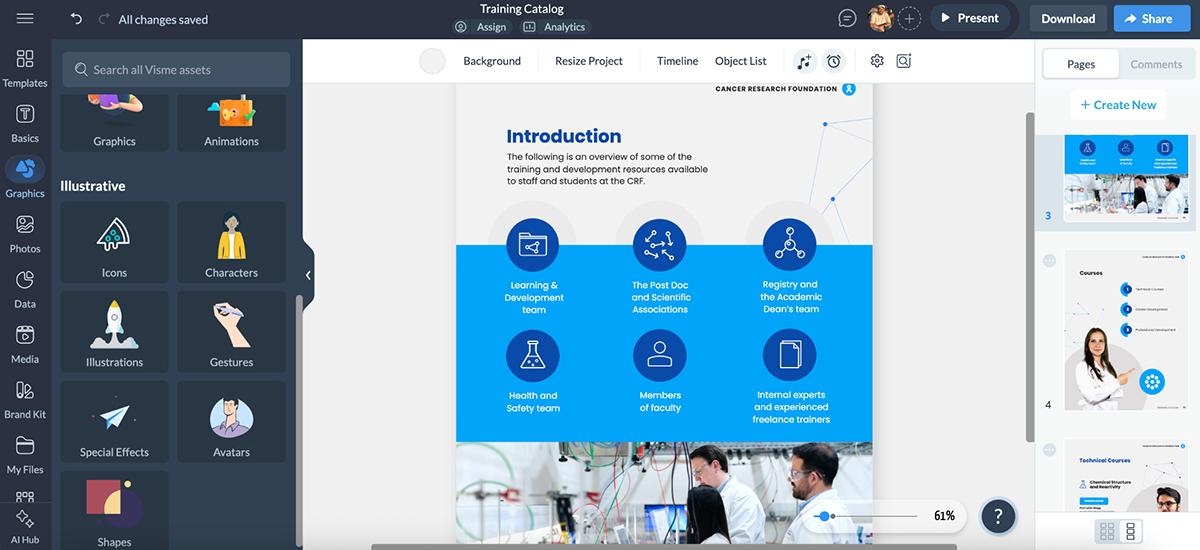Open My Files in the left sidebar
The height and width of the screenshot is (550, 1200).
click(25, 454)
